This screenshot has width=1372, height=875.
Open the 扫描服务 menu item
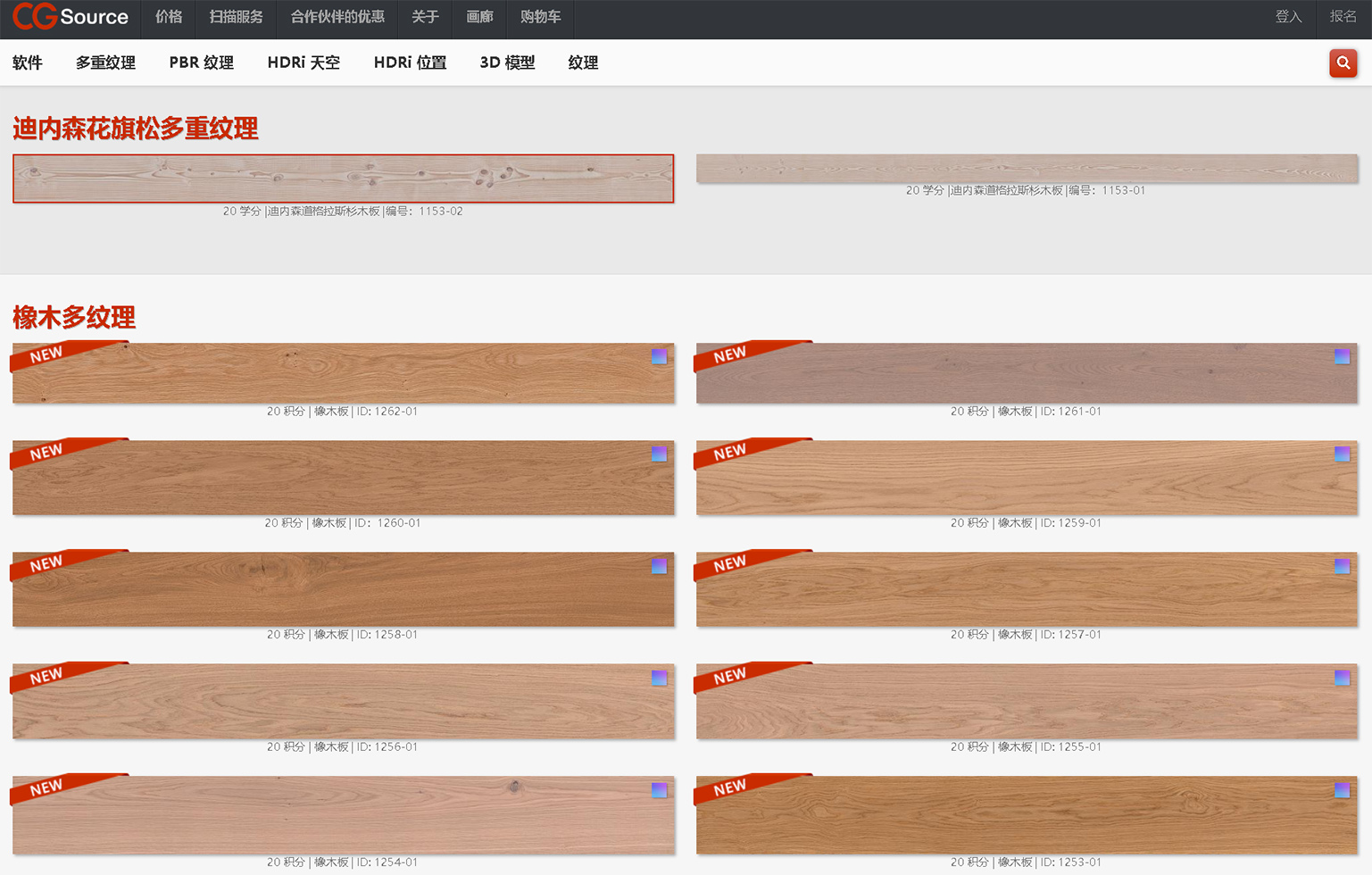tap(237, 17)
